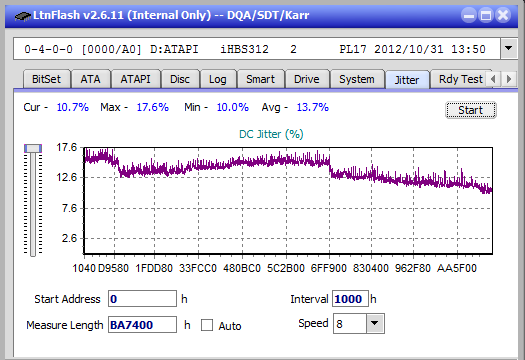Select the Avg value 13.7%
The height and width of the screenshot is (360, 525).
[x=313, y=107]
